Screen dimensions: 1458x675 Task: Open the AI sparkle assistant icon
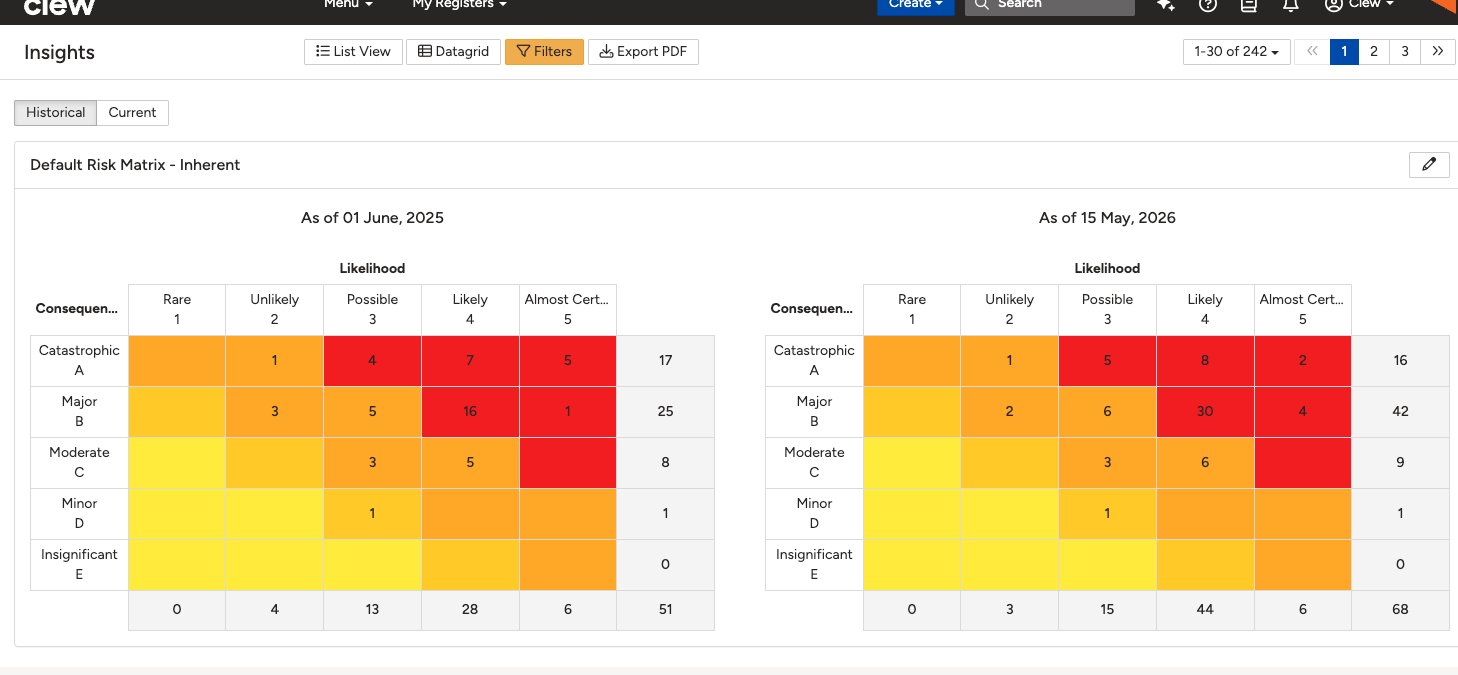point(1165,5)
